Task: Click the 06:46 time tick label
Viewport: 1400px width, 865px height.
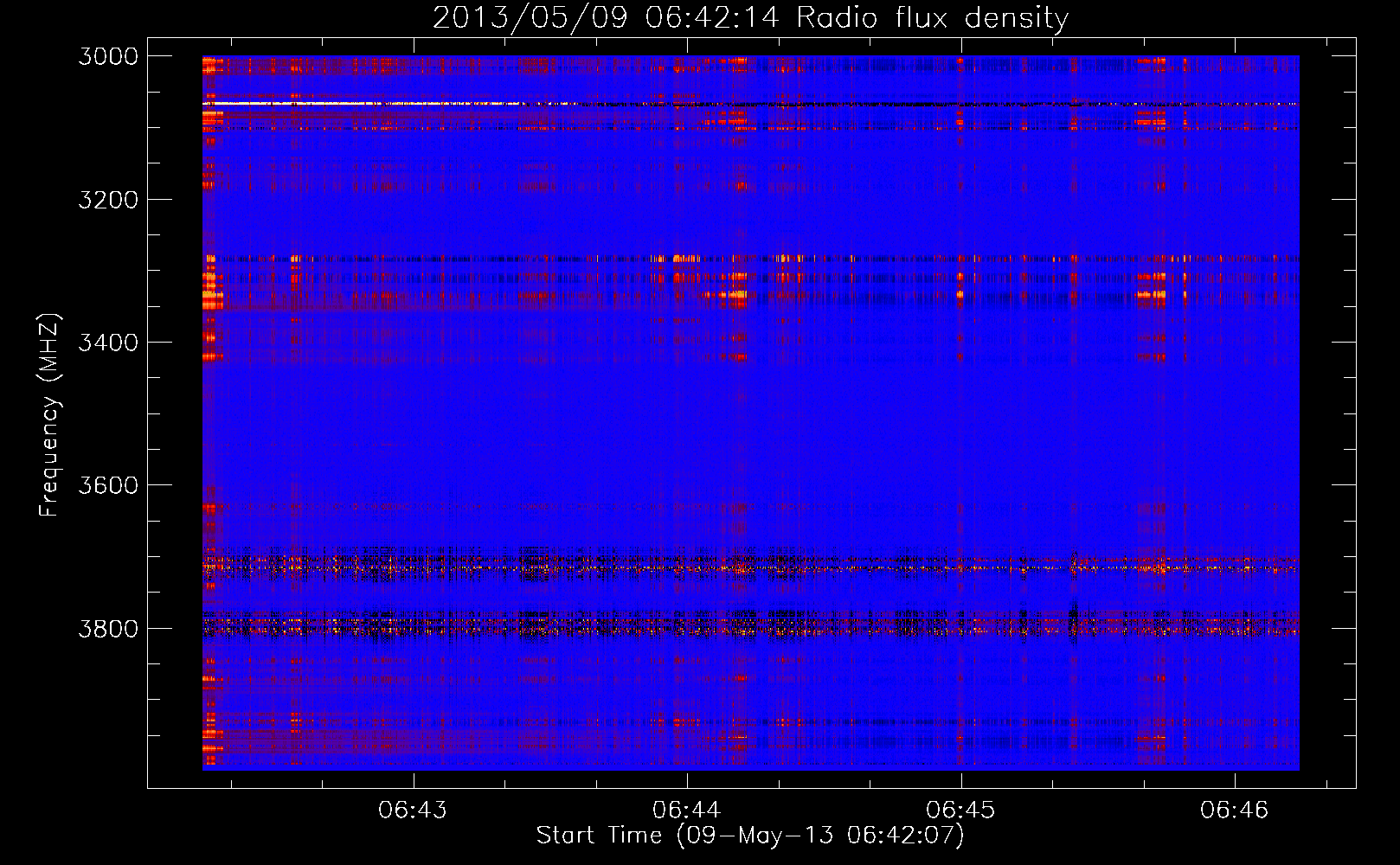Action: click(x=1234, y=810)
